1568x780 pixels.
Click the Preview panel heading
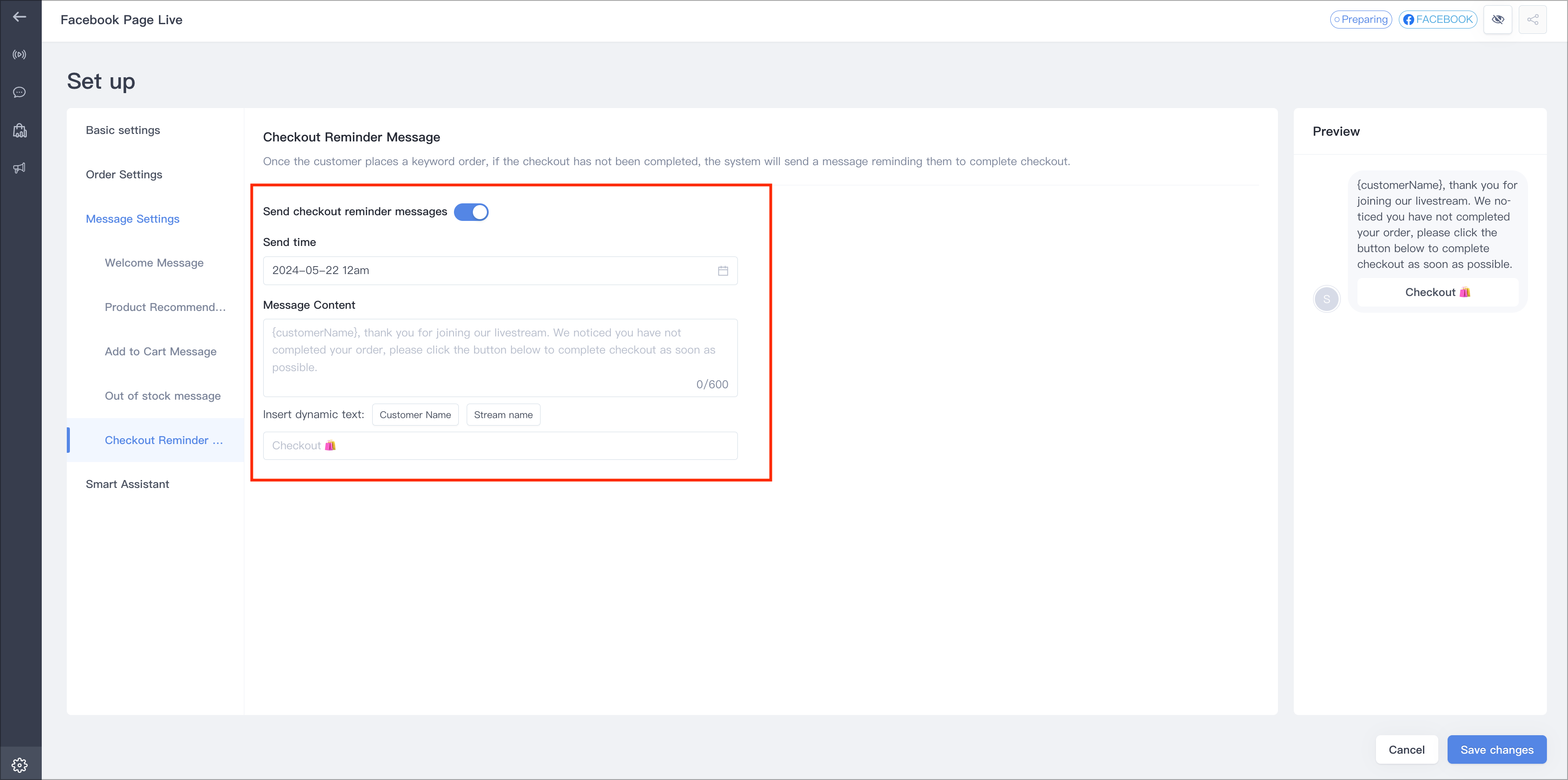coord(1336,131)
